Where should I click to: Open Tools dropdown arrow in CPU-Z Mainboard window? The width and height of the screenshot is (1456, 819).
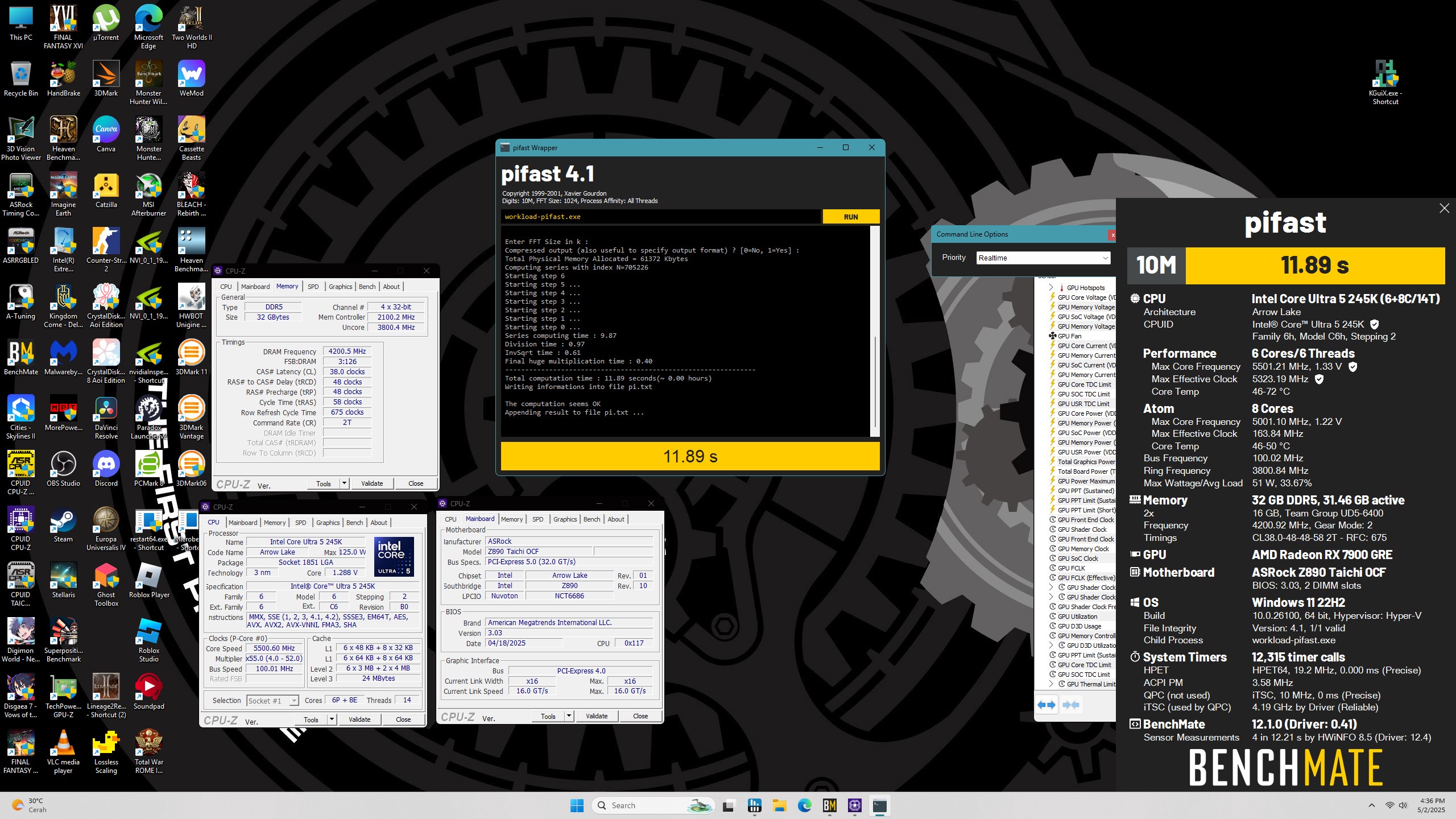tap(569, 716)
